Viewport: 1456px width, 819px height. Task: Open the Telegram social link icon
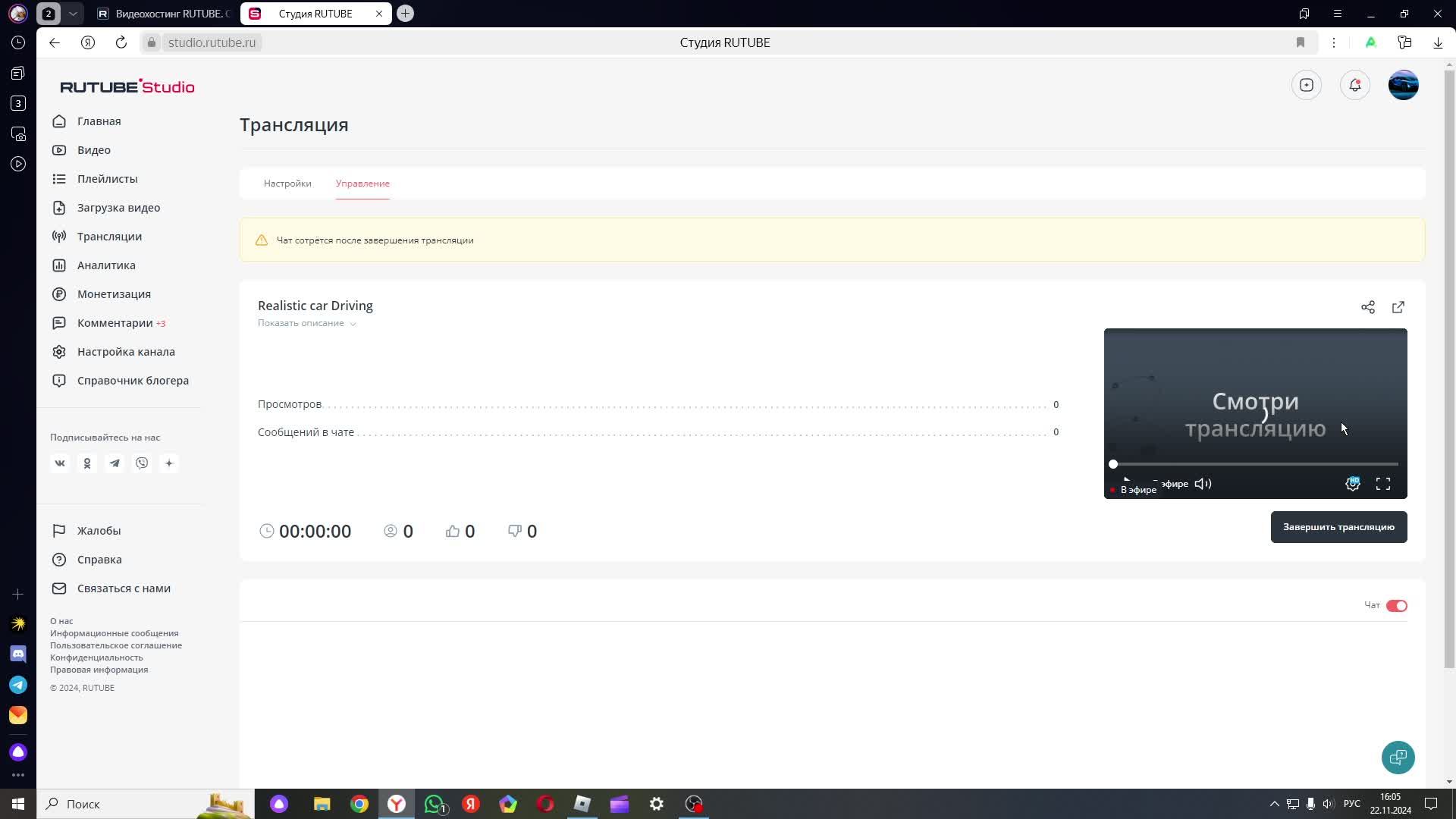[115, 463]
